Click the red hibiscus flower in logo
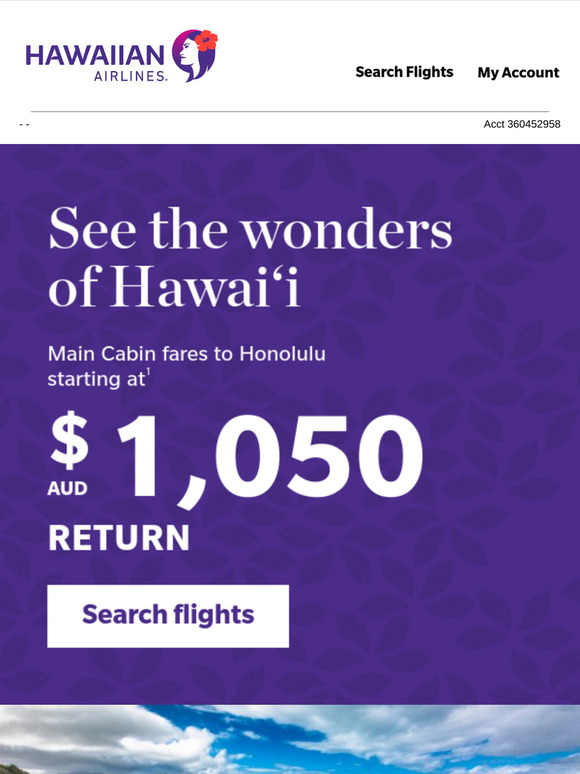 pos(206,40)
